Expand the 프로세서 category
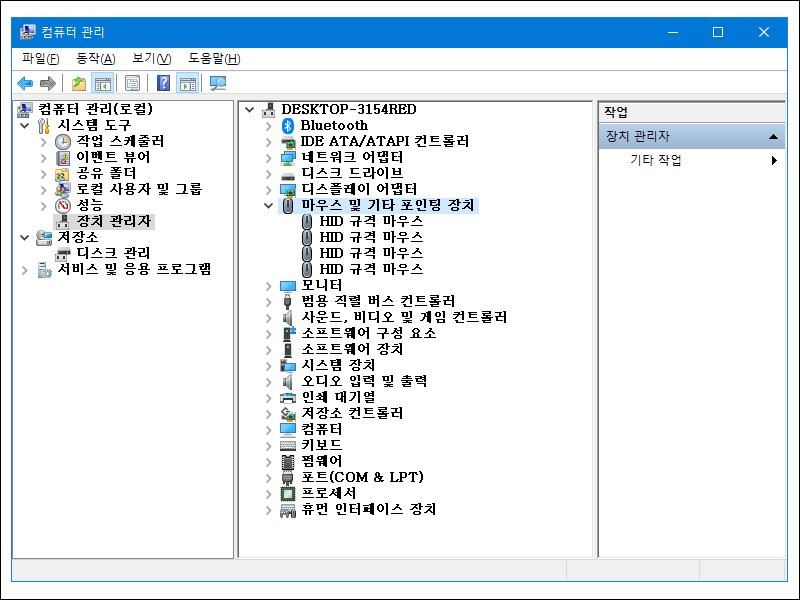The image size is (800, 600). [x=269, y=493]
